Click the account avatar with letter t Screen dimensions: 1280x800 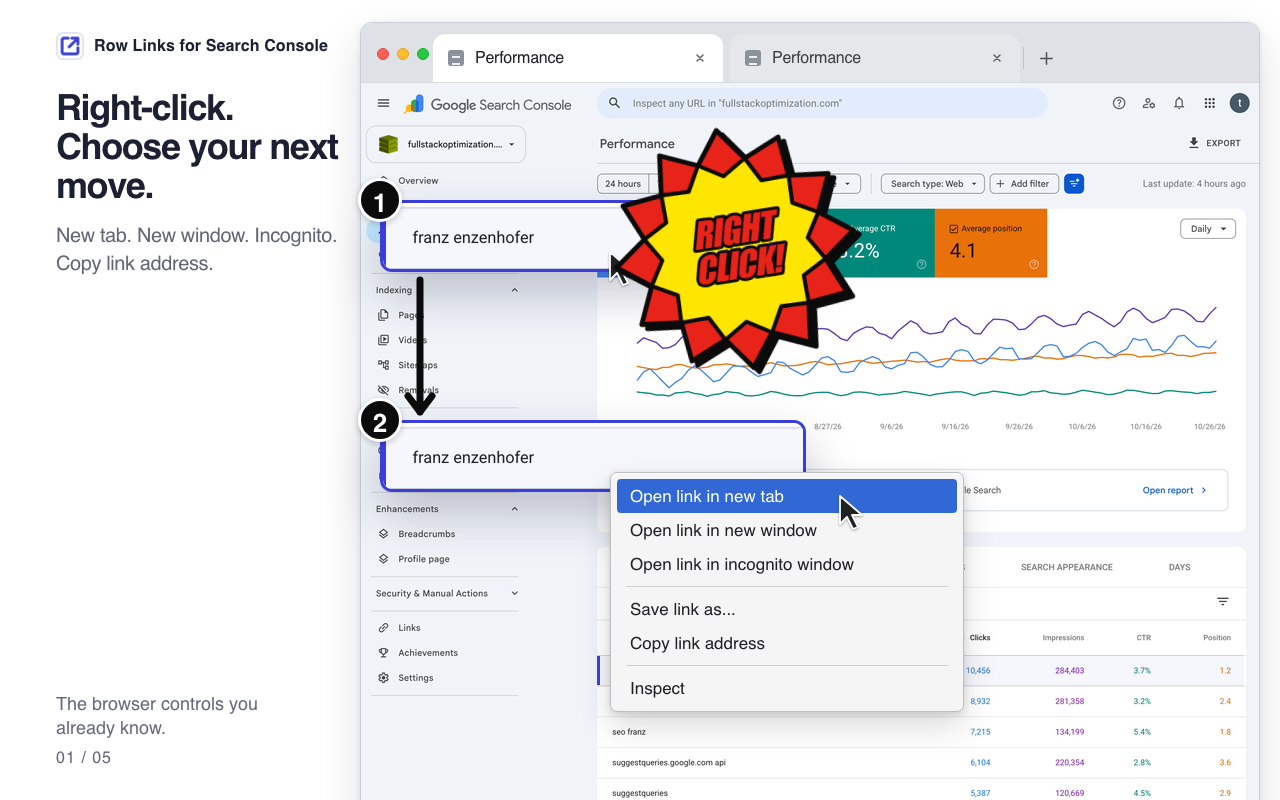(x=1239, y=103)
